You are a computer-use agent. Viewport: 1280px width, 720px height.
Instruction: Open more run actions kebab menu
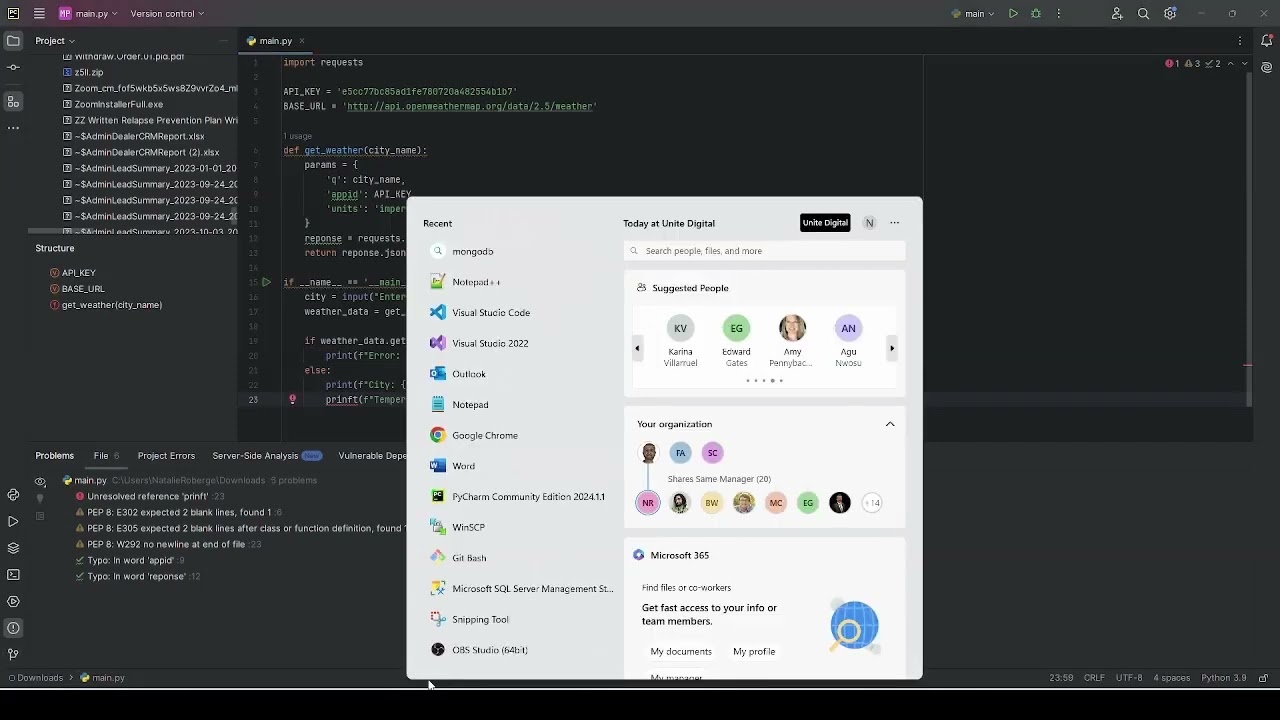pyautogui.click(x=1059, y=14)
